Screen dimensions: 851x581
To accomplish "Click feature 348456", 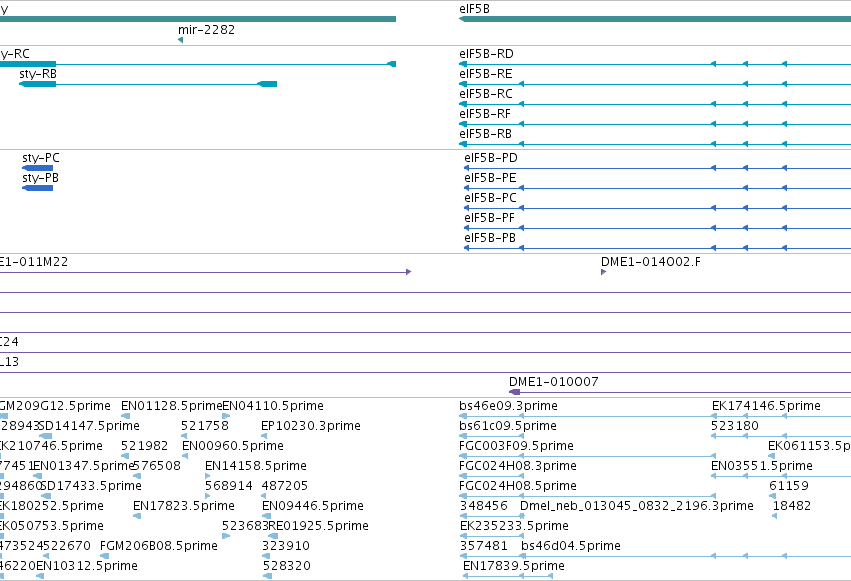I will pos(483,506).
